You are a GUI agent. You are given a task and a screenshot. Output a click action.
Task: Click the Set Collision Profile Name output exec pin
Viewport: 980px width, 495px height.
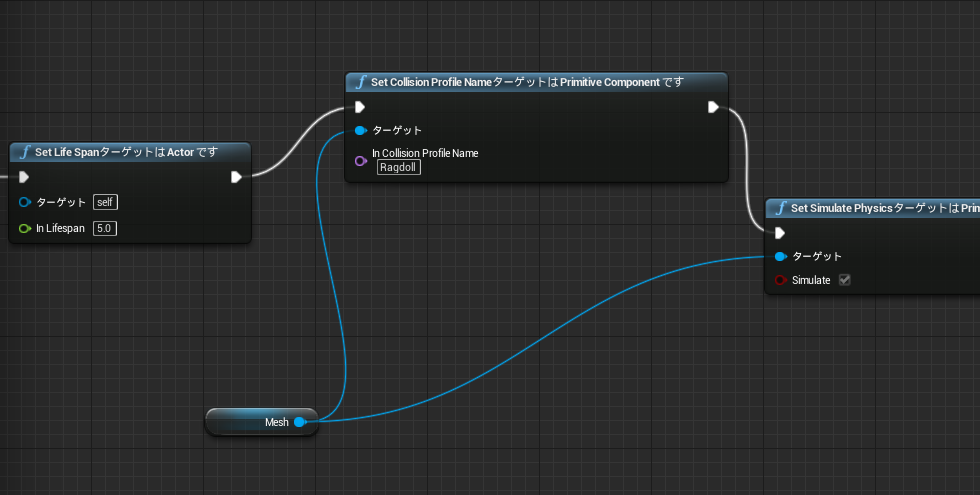(713, 107)
